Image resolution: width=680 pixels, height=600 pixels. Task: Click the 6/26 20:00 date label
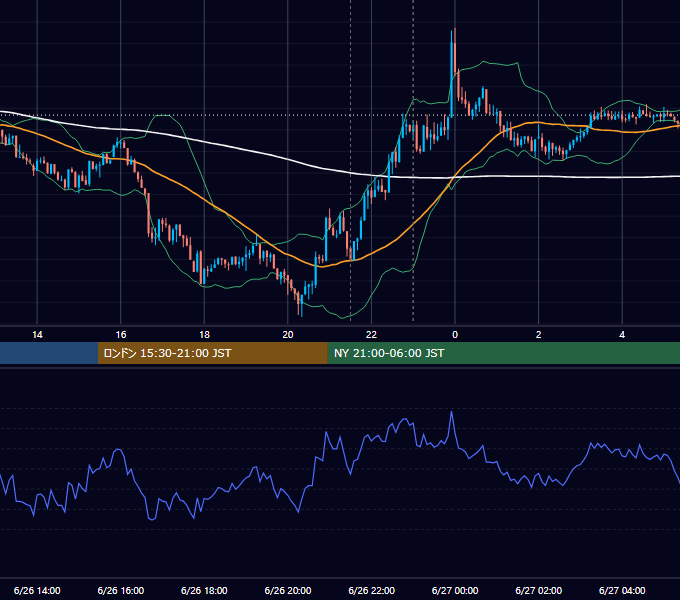[x=288, y=590]
